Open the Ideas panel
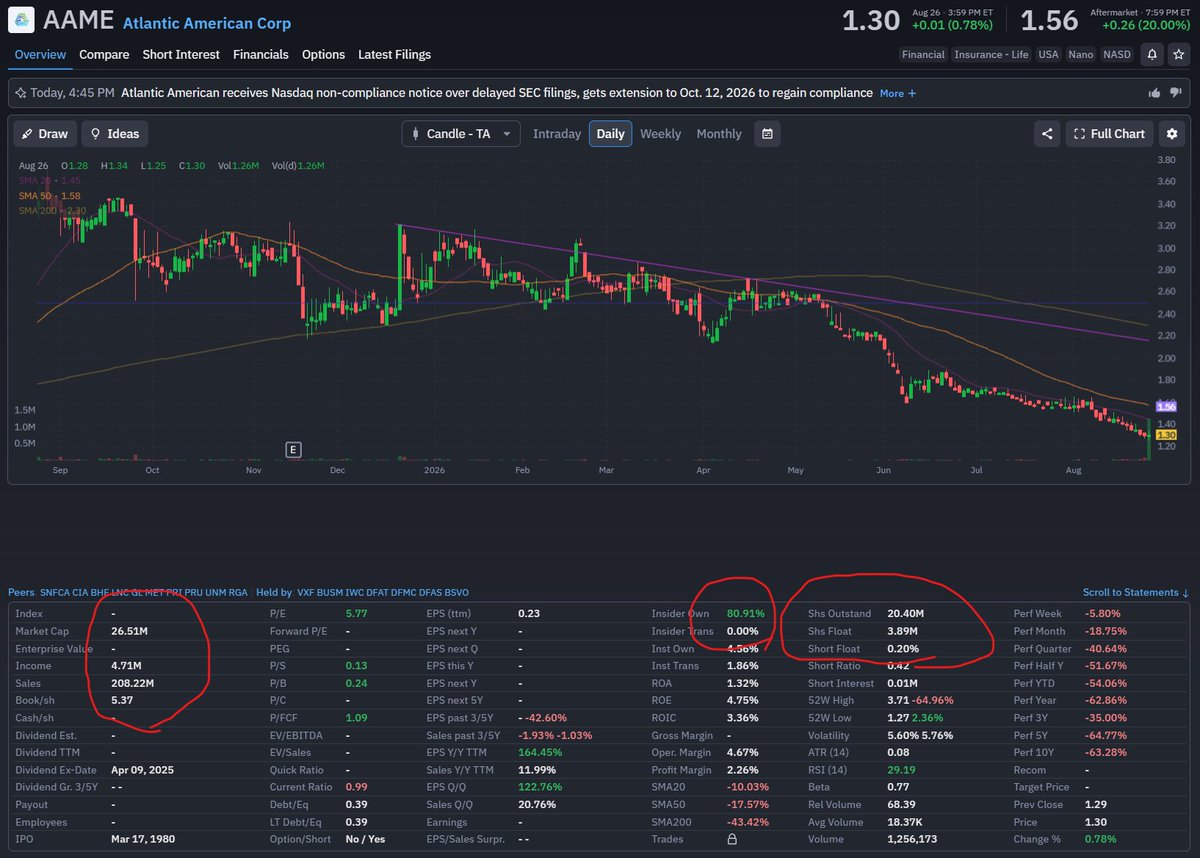Viewport: 1200px width, 858px height. pyautogui.click(x=115, y=134)
